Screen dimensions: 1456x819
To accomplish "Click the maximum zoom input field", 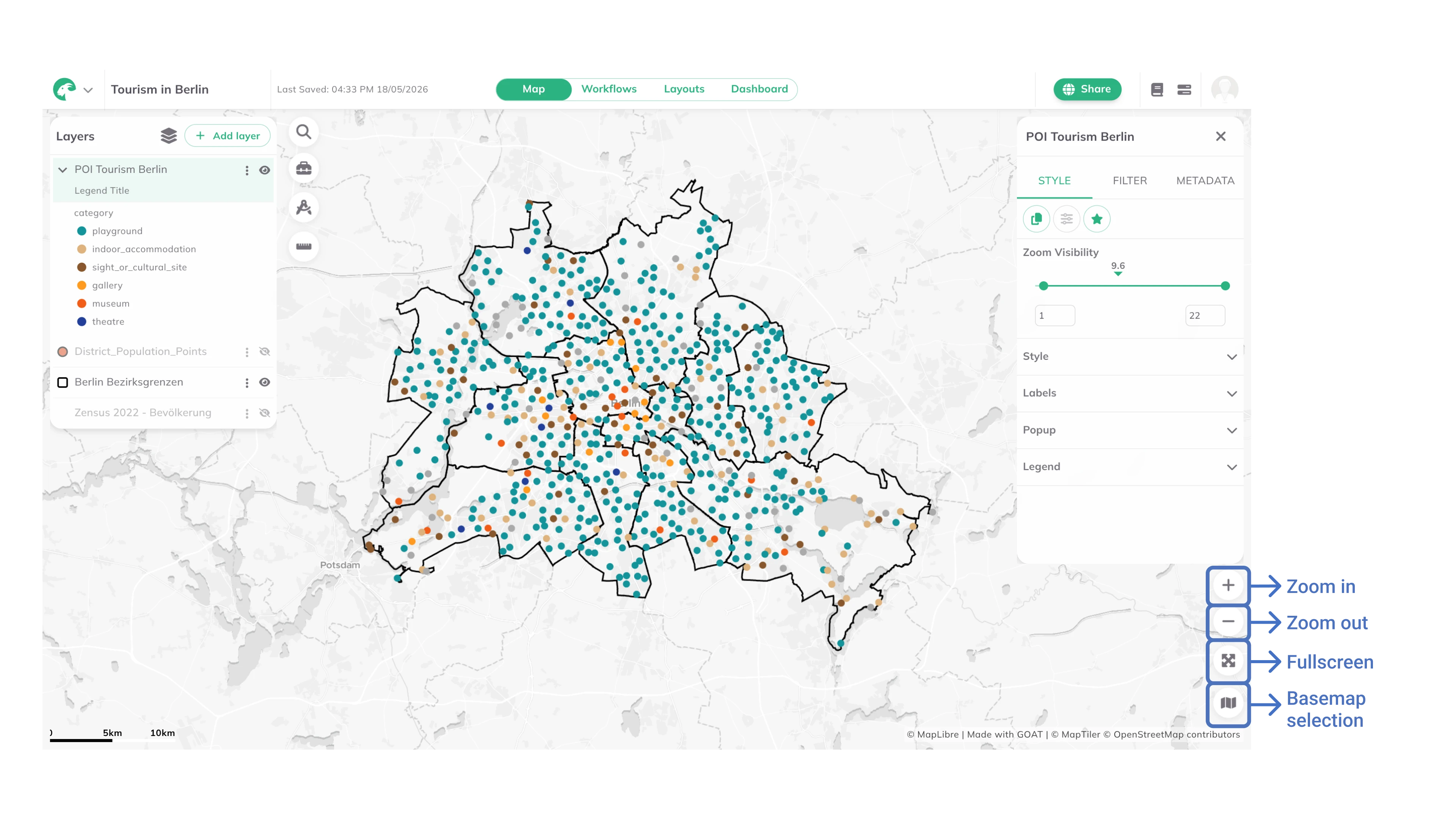I will [x=1205, y=315].
